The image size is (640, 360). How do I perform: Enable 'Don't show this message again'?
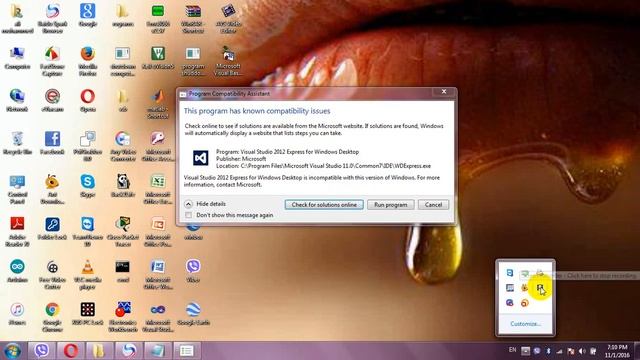click(189, 215)
